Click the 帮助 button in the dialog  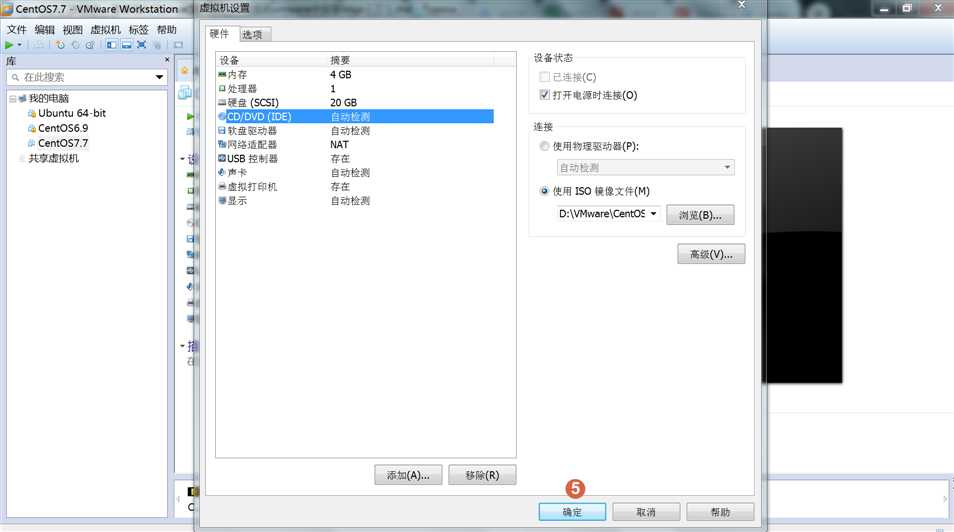pyautogui.click(x=720, y=513)
